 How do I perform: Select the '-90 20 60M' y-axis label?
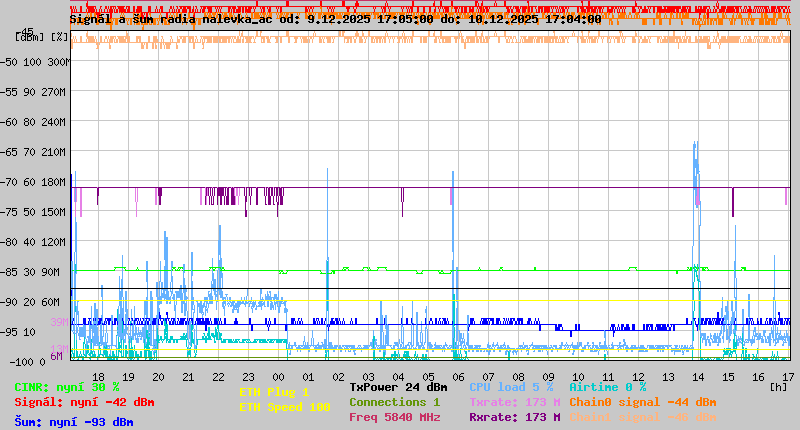click(x=30, y=302)
